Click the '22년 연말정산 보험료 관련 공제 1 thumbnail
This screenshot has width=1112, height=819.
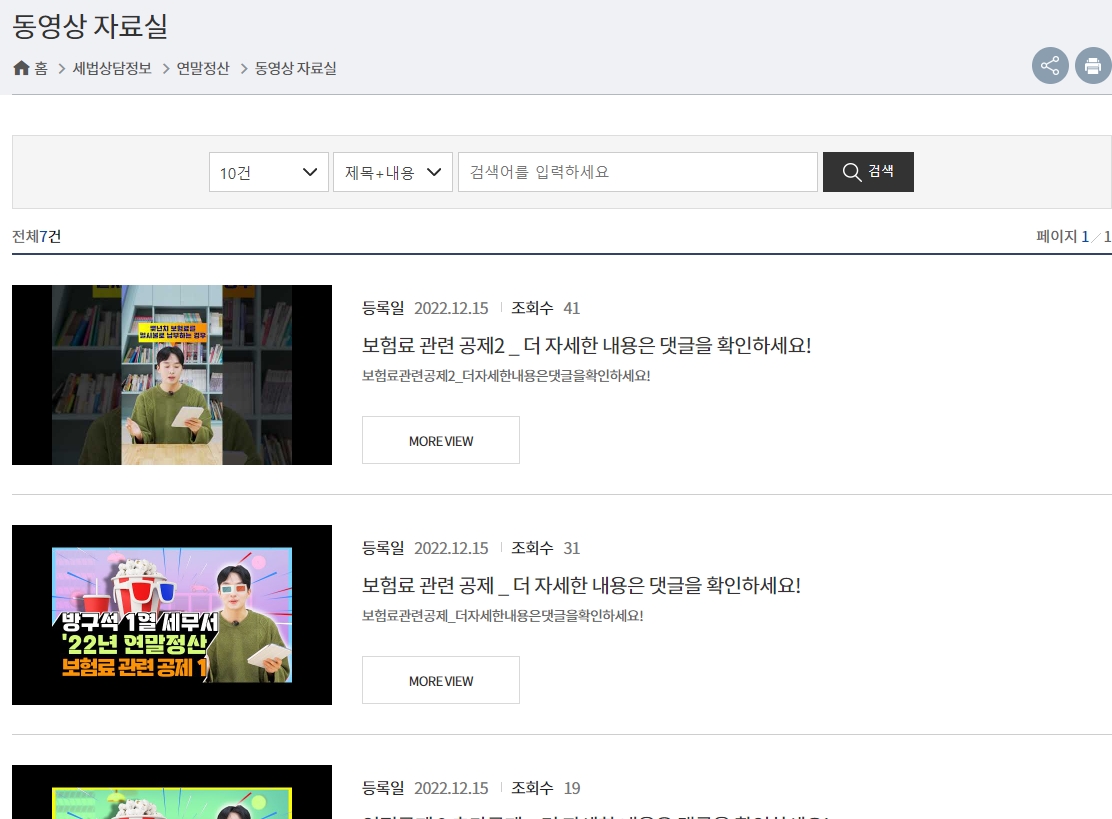pos(171,614)
